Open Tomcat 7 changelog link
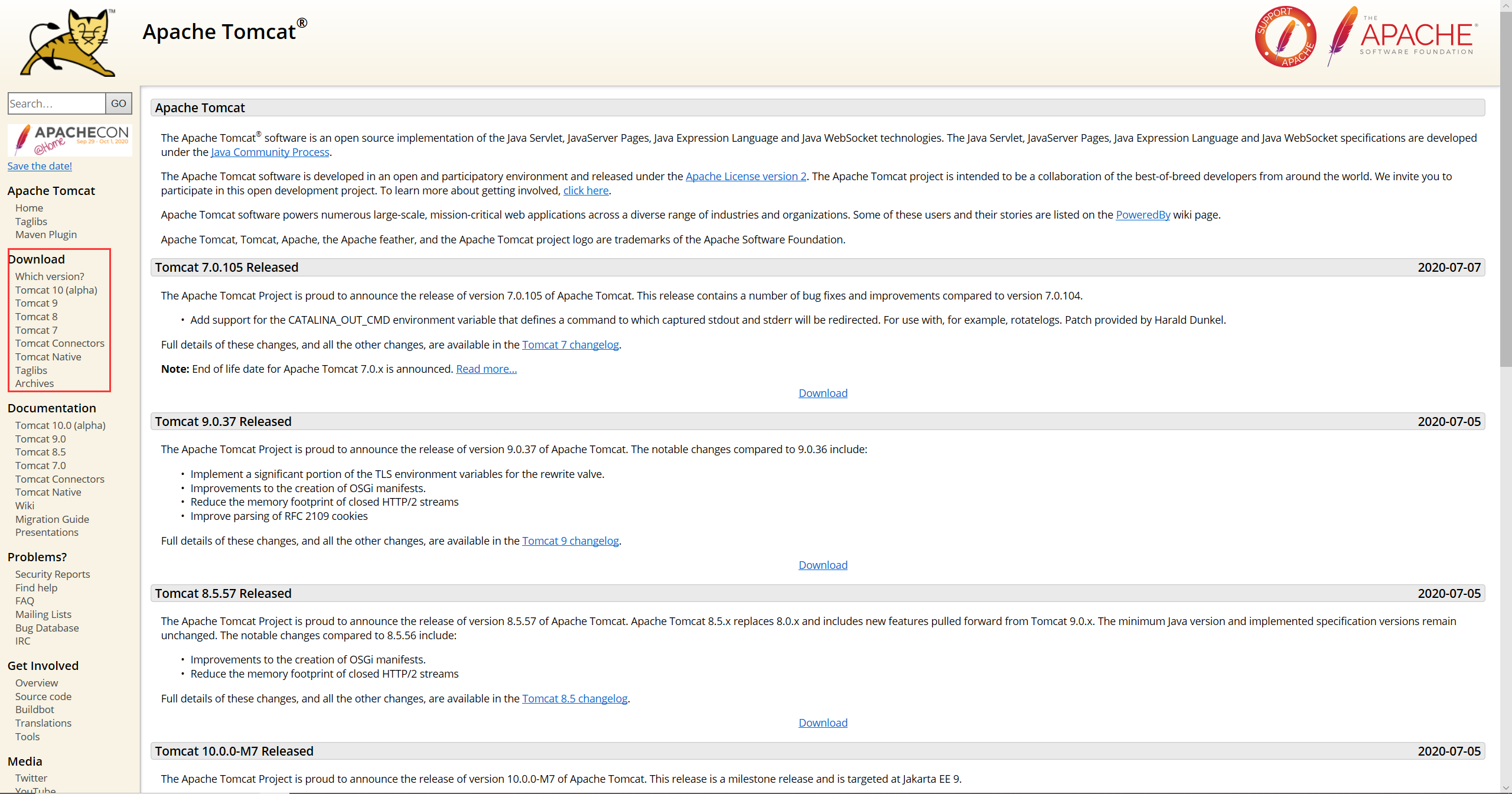 coord(570,344)
